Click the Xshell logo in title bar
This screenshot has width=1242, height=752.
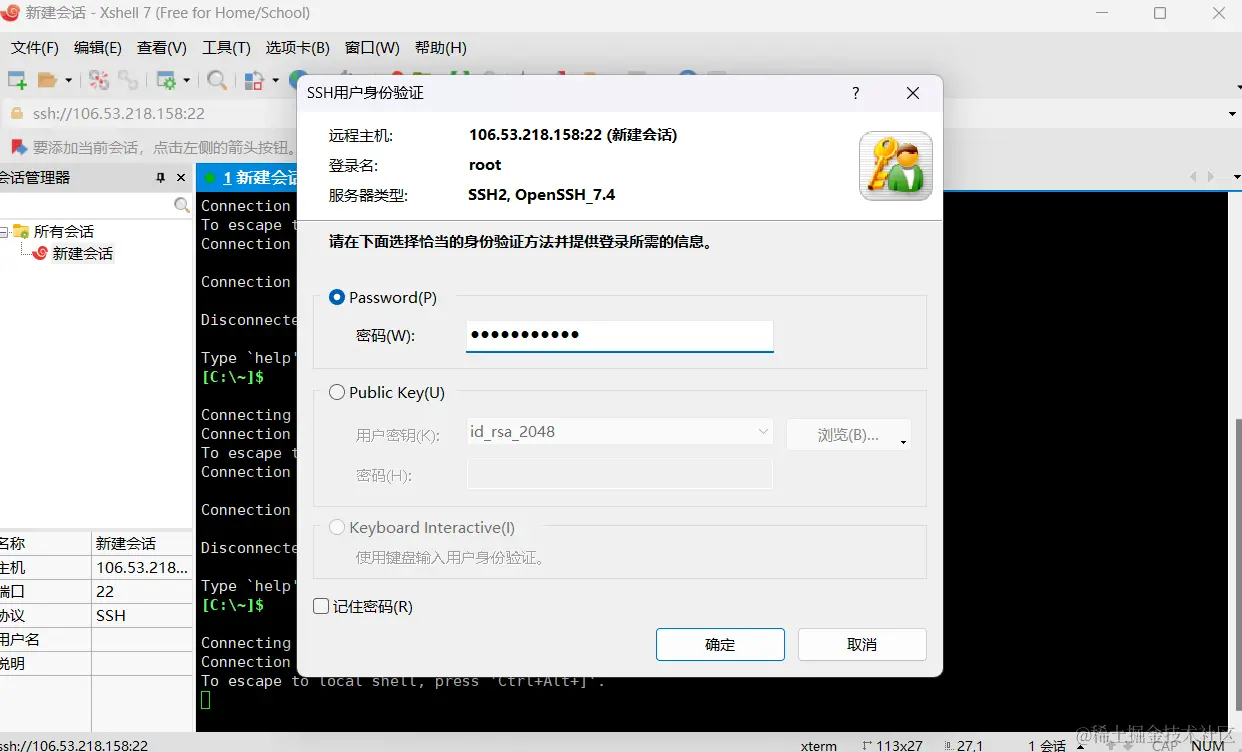click(x=11, y=13)
